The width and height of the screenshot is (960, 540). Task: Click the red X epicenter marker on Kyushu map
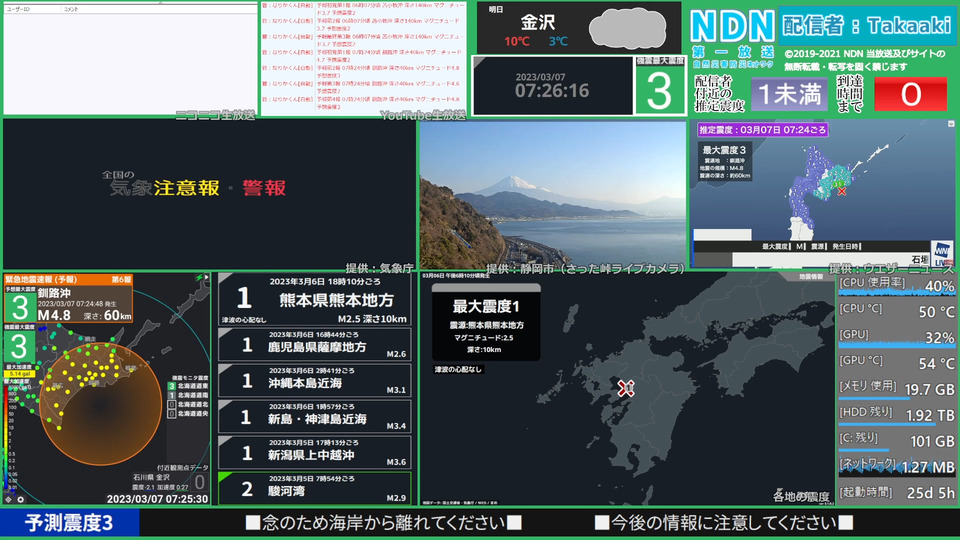click(625, 388)
